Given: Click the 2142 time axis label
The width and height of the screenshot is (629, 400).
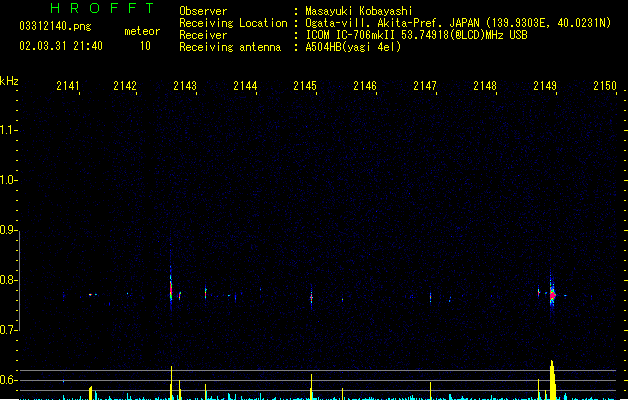Looking at the screenshot, I should point(125,86).
